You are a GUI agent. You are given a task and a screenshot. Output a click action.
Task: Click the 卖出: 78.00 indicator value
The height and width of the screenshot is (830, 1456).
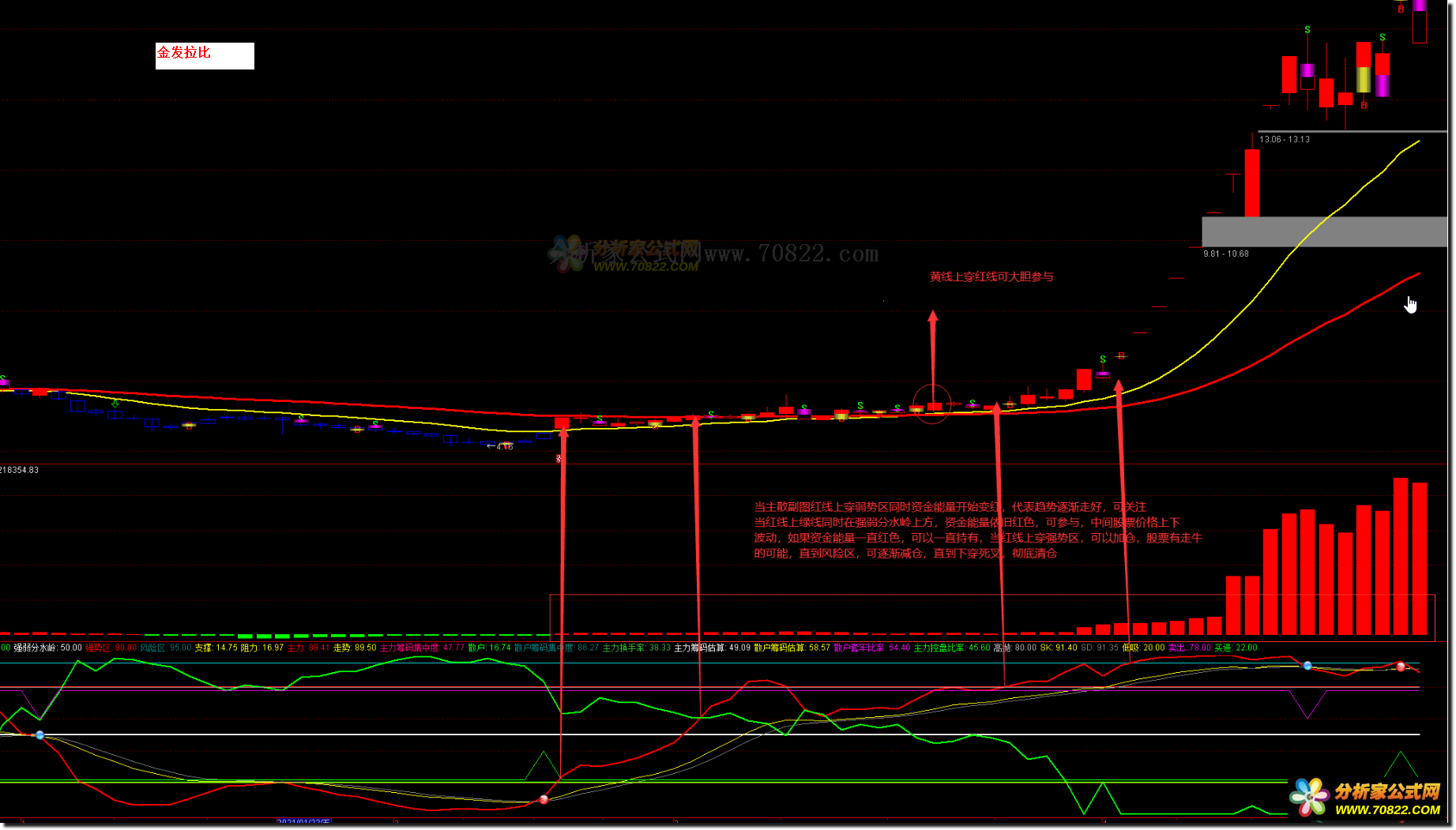click(1189, 648)
